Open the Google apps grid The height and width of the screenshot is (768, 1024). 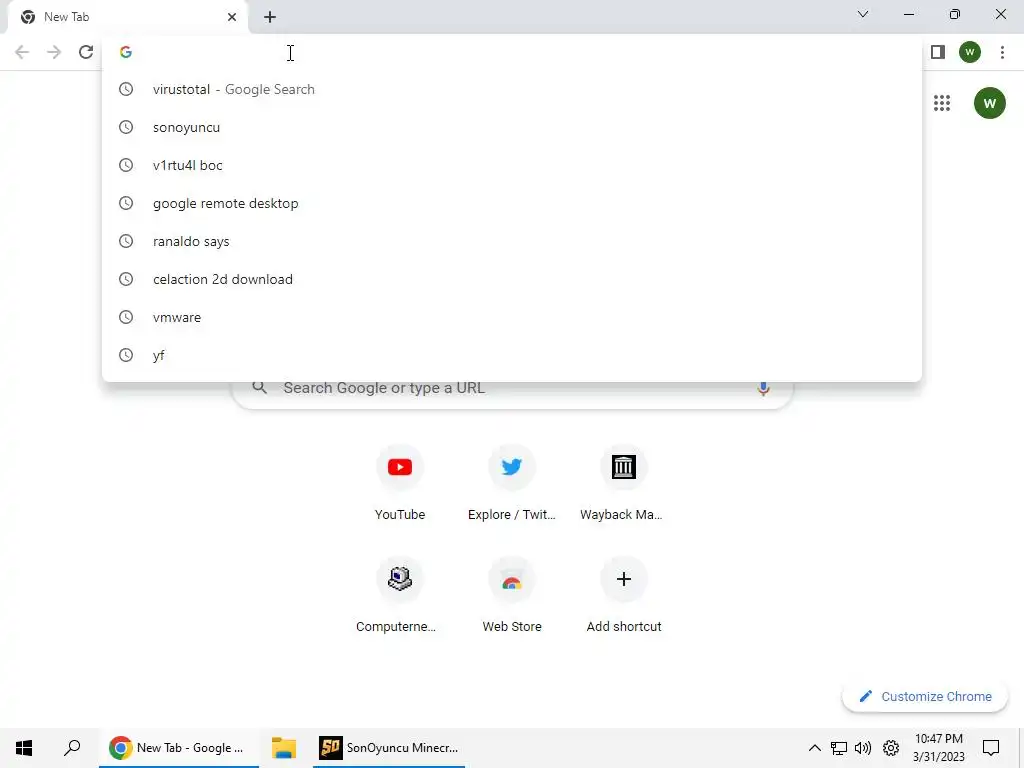(x=942, y=103)
